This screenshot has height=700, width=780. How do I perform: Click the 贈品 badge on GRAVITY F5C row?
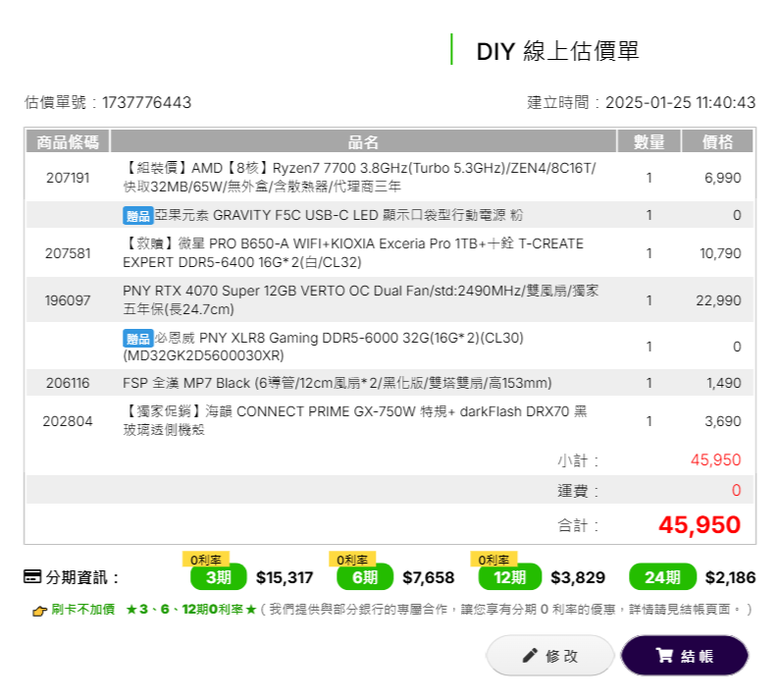pos(138,216)
